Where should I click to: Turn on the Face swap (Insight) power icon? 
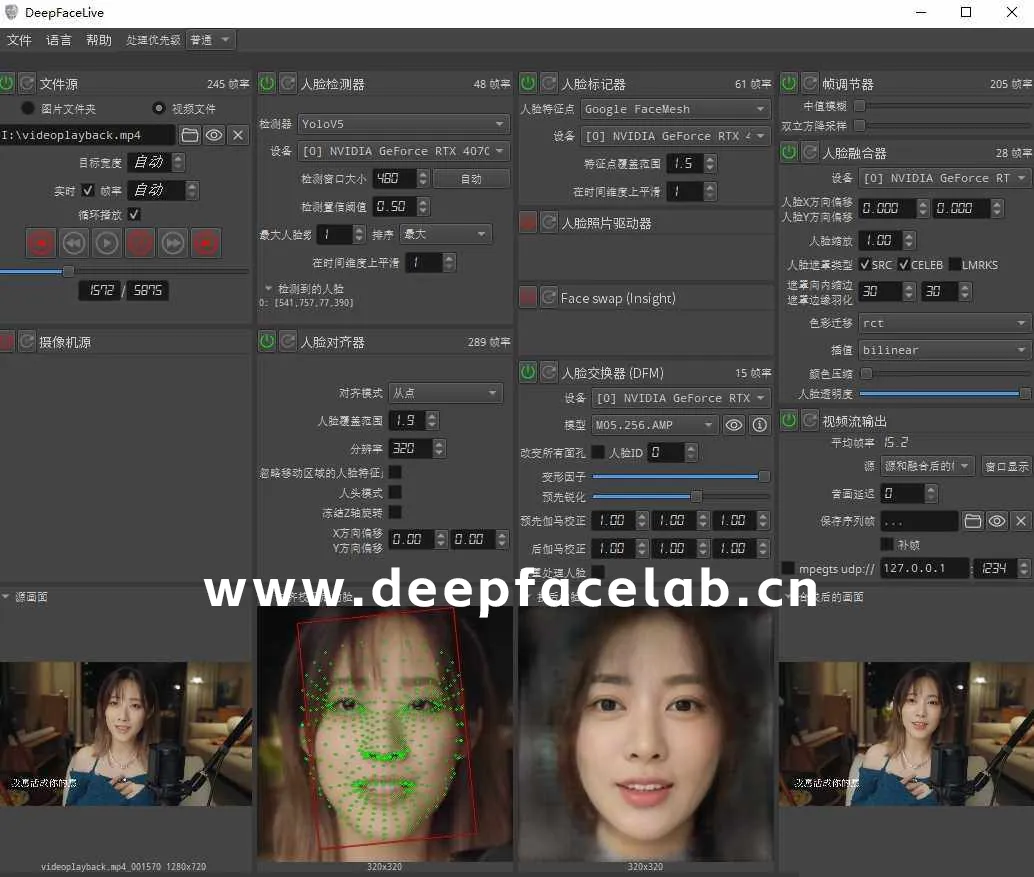coord(528,297)
